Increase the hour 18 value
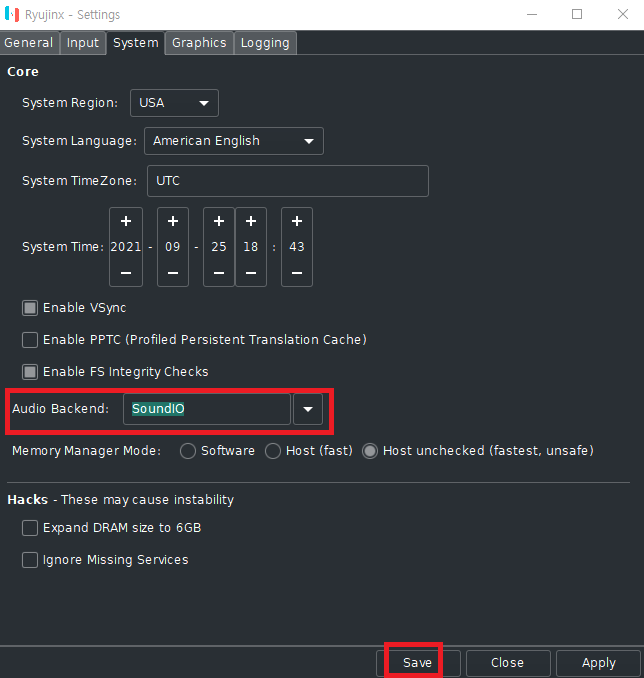The height and width of the screenshot is (678, 644). coord(251,221)
